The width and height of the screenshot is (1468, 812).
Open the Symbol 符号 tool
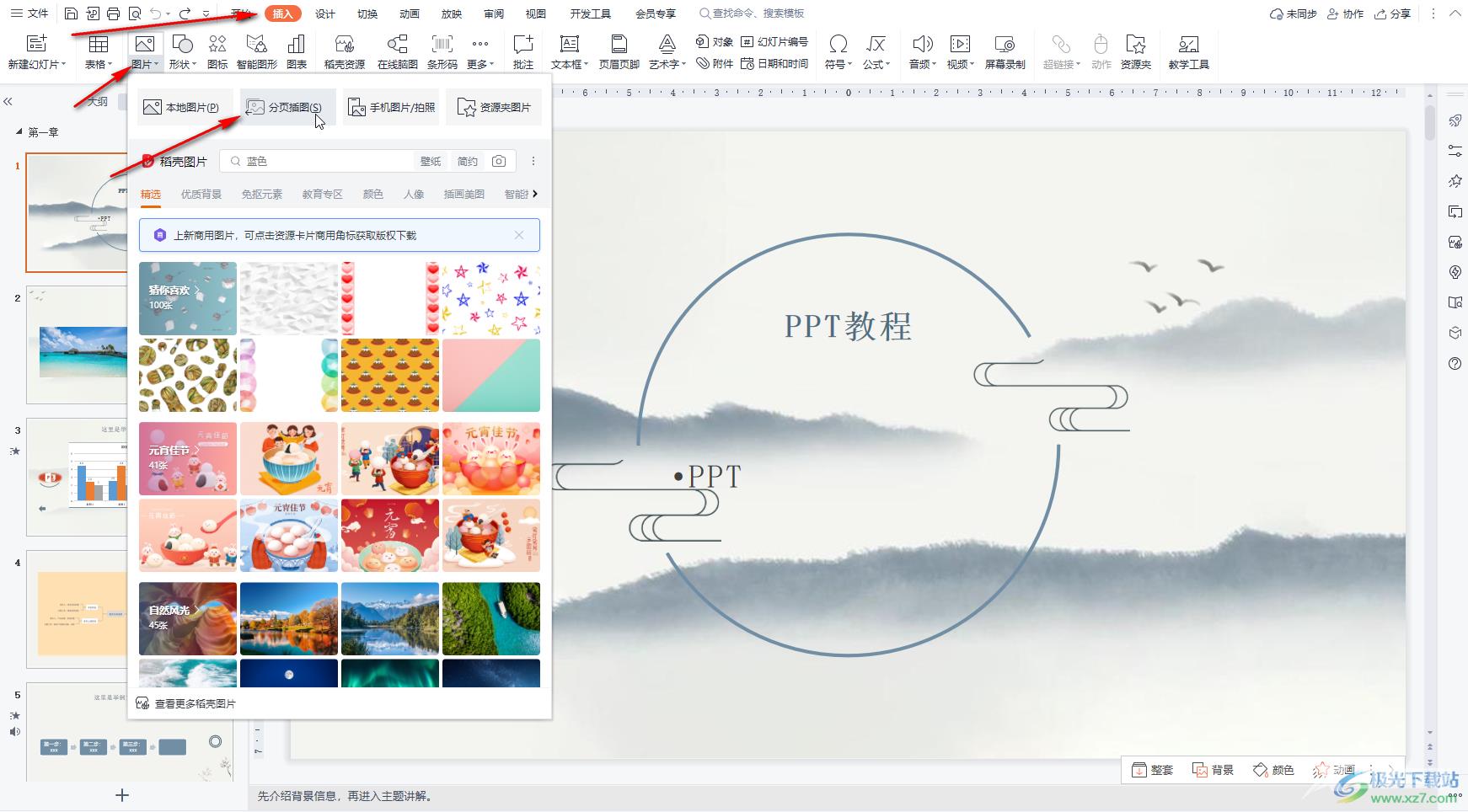[x=838, y=44]
